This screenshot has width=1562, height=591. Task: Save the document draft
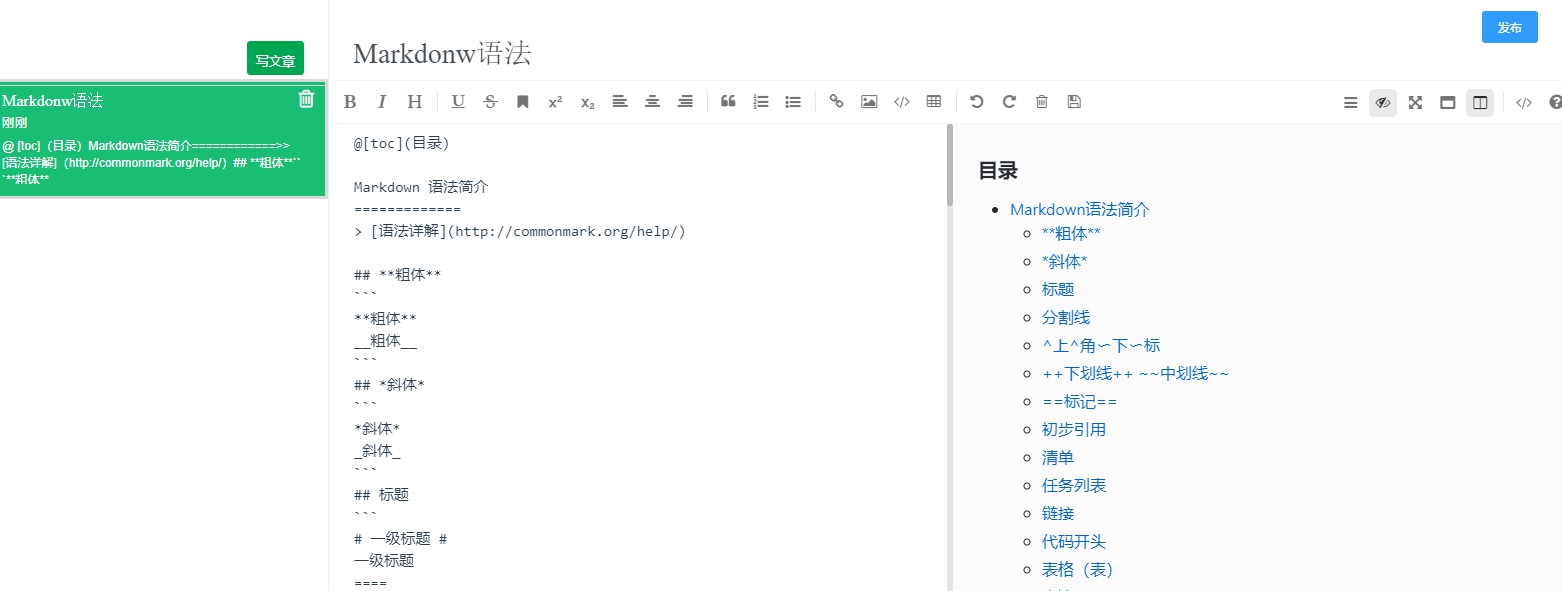pos(1073,101)
